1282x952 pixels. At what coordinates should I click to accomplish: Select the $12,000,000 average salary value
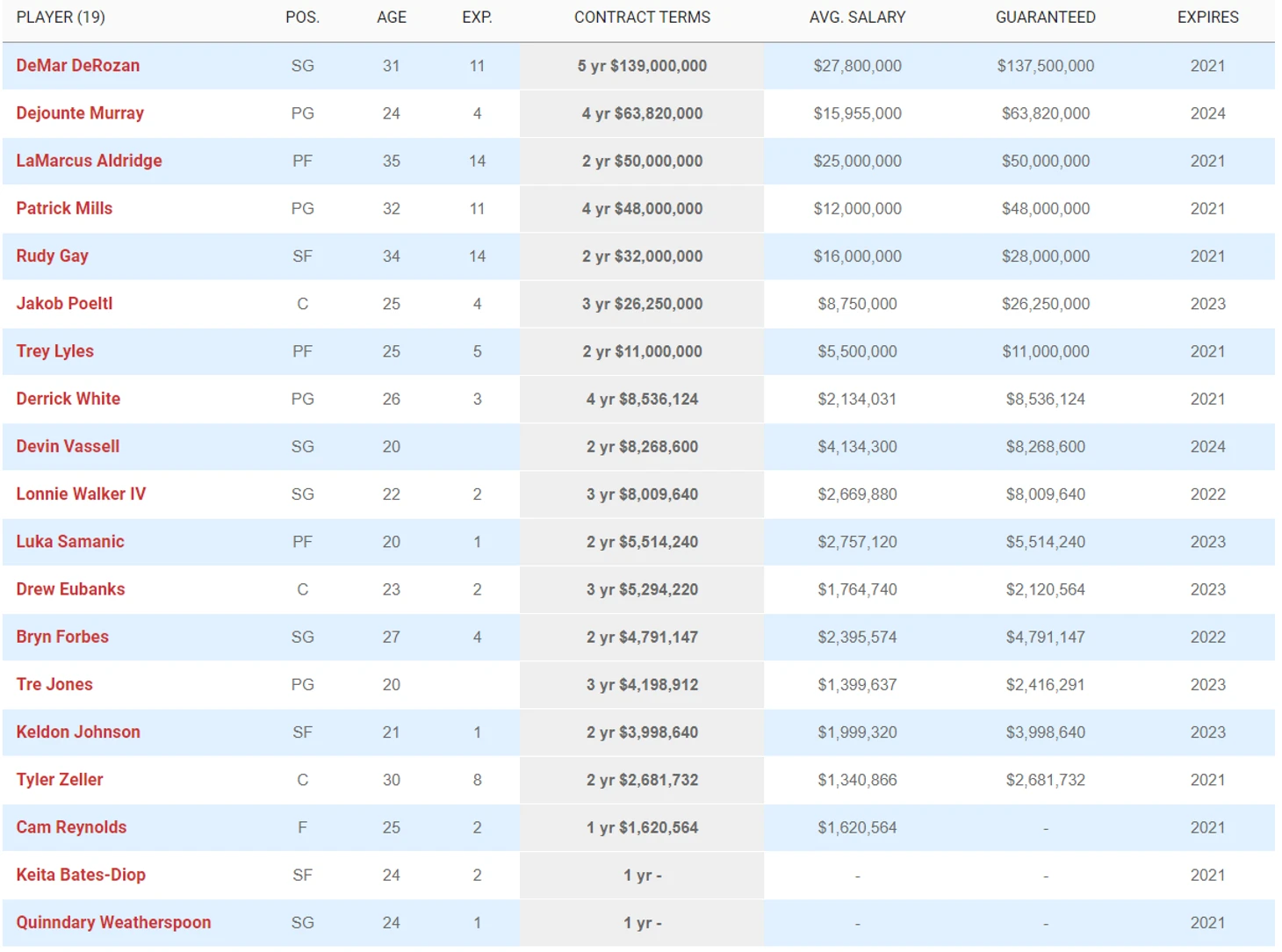(857, 208)
